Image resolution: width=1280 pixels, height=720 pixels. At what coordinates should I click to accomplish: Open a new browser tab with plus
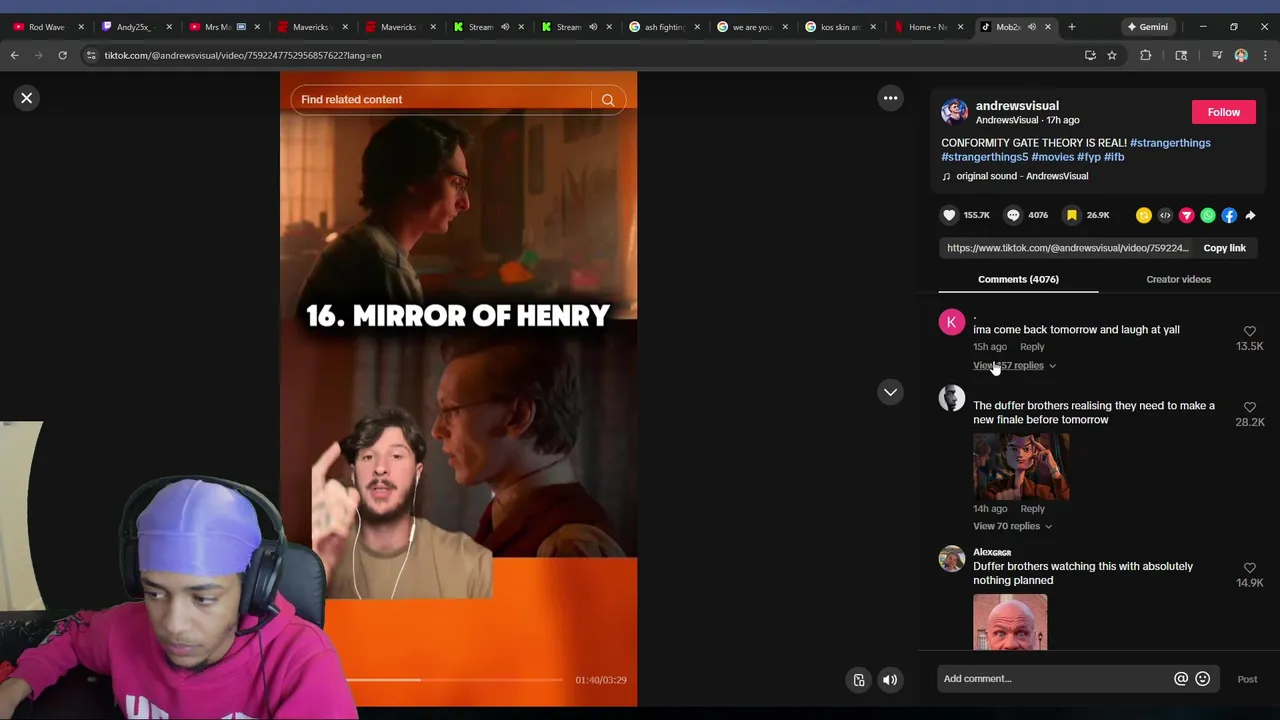click(1072, 27)
